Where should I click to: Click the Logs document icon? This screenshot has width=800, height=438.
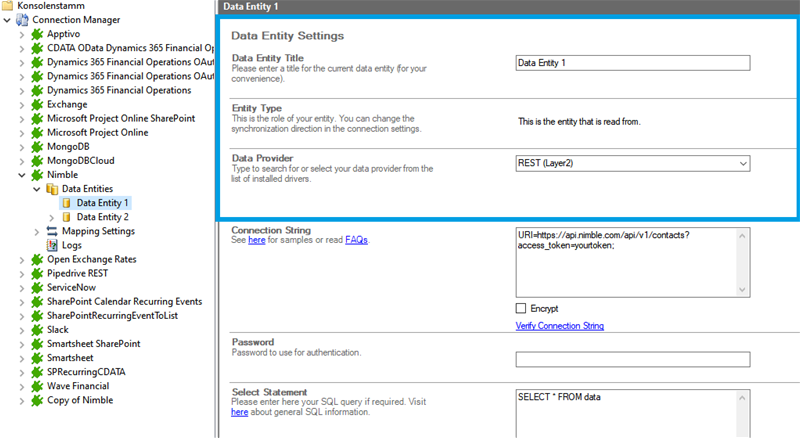tap(52, 245)
